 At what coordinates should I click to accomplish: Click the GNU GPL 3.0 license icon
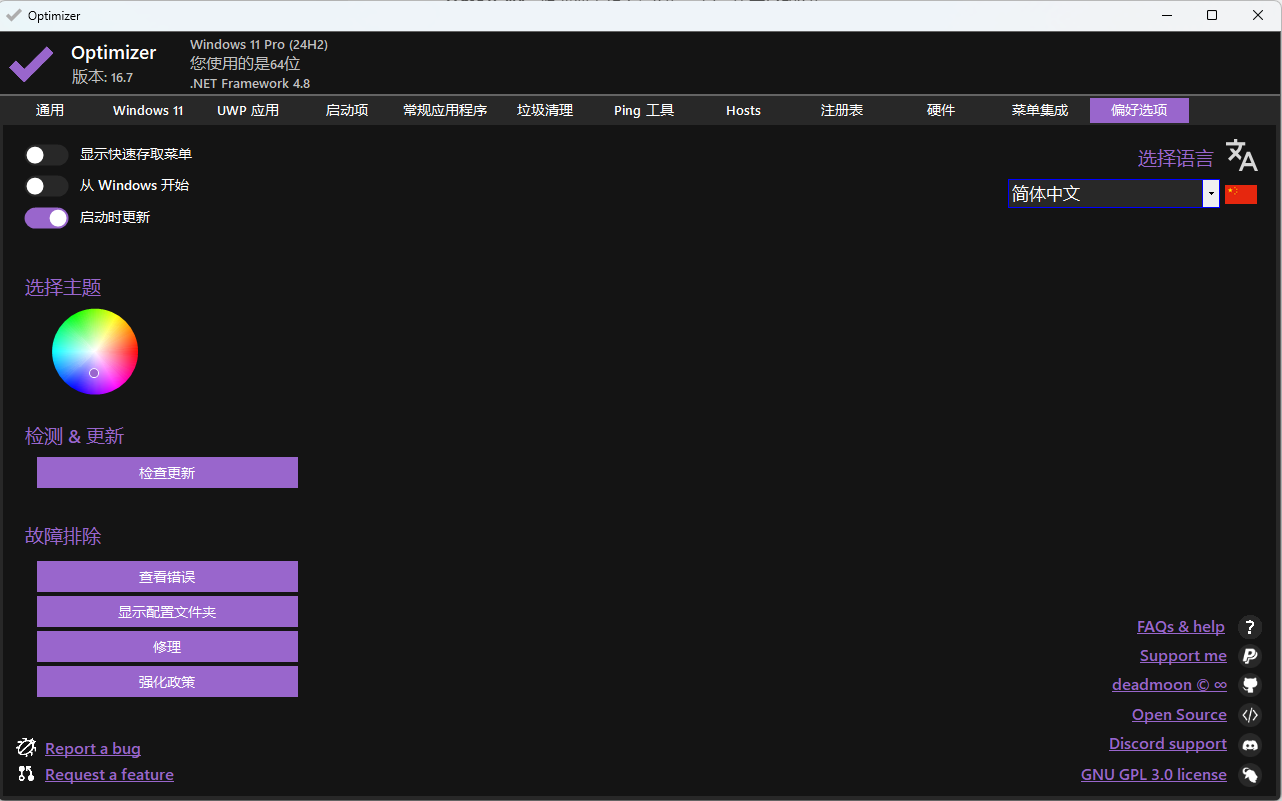(1249, 774)
